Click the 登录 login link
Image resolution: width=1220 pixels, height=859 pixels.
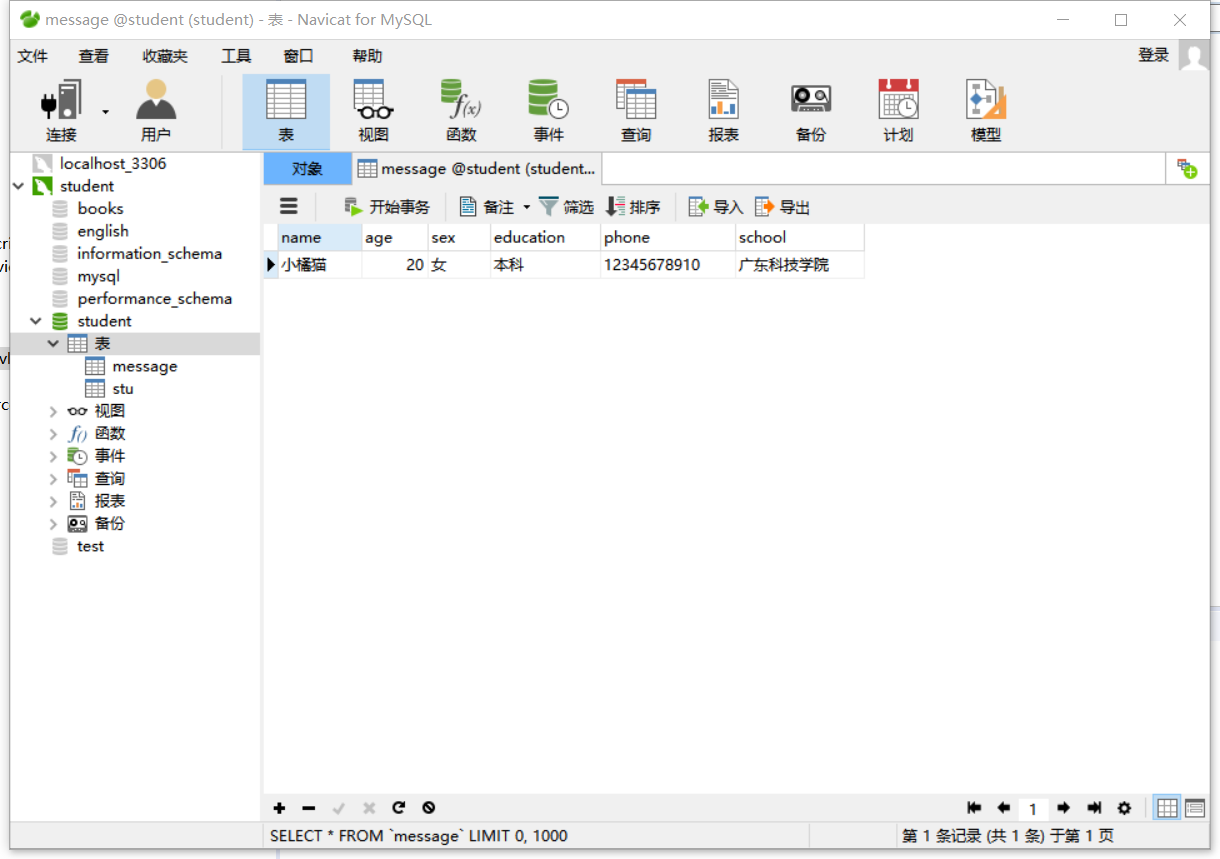pos(1154,55)
